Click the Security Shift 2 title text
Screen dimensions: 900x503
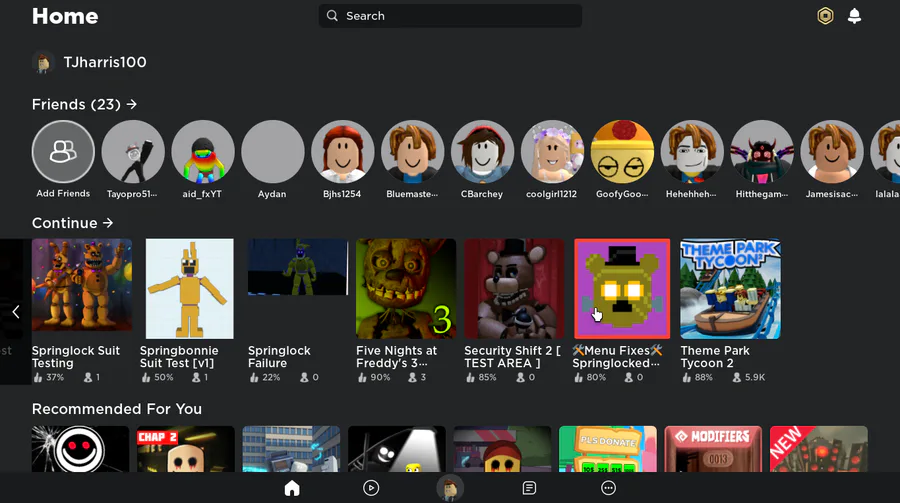pyautogui.click(x=512, y=357)
